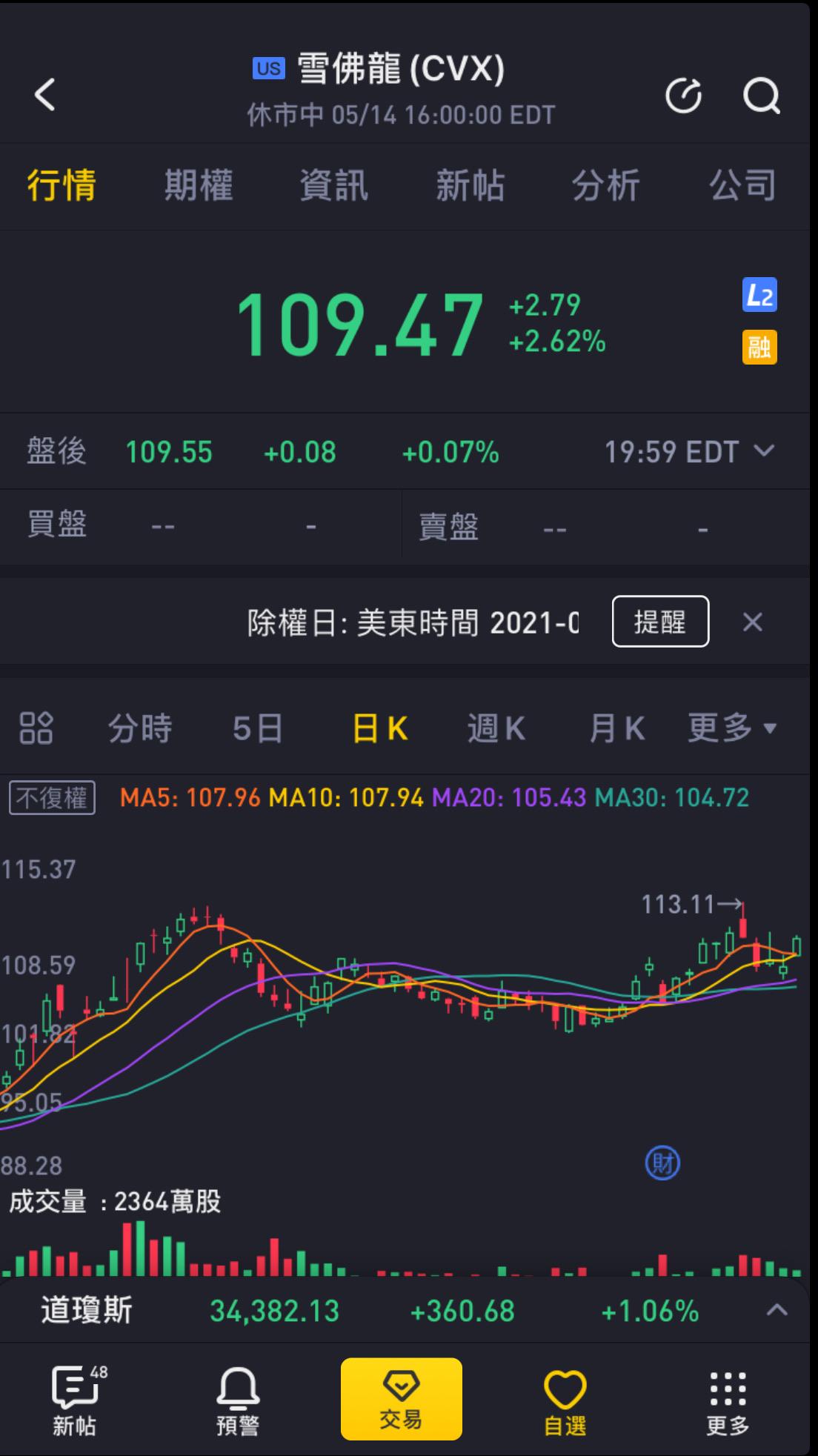Tap the 88.28 price axis label

pos(31,1166)
